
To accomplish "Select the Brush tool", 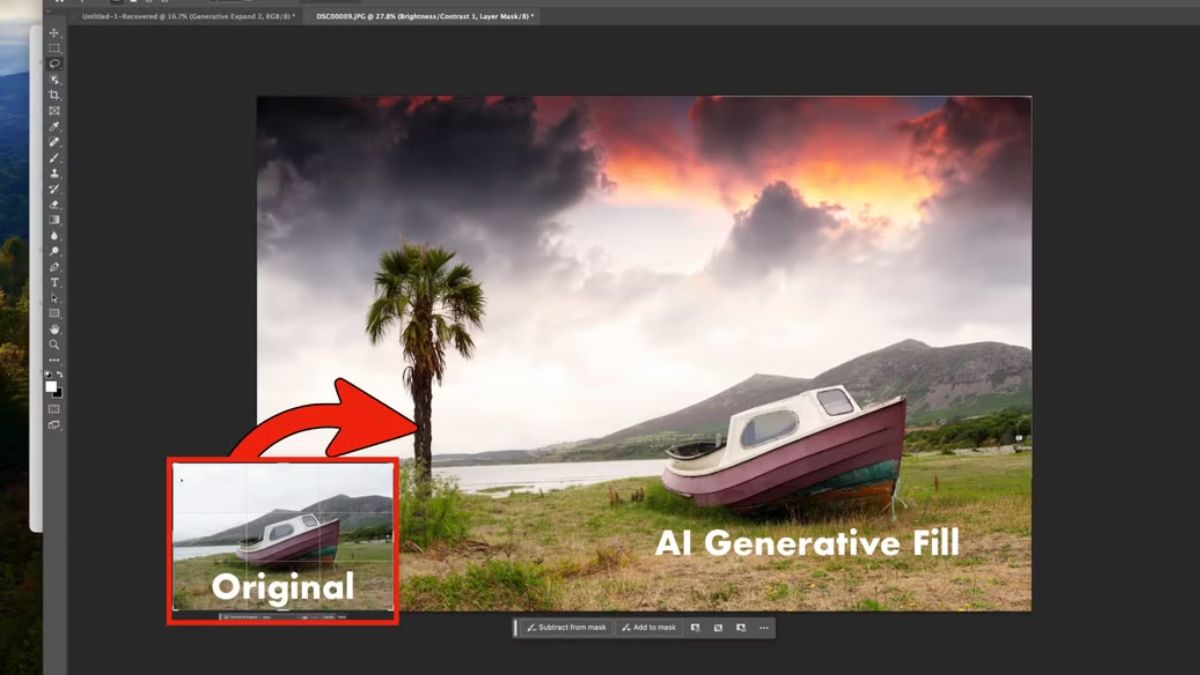I will coord(54,157).
